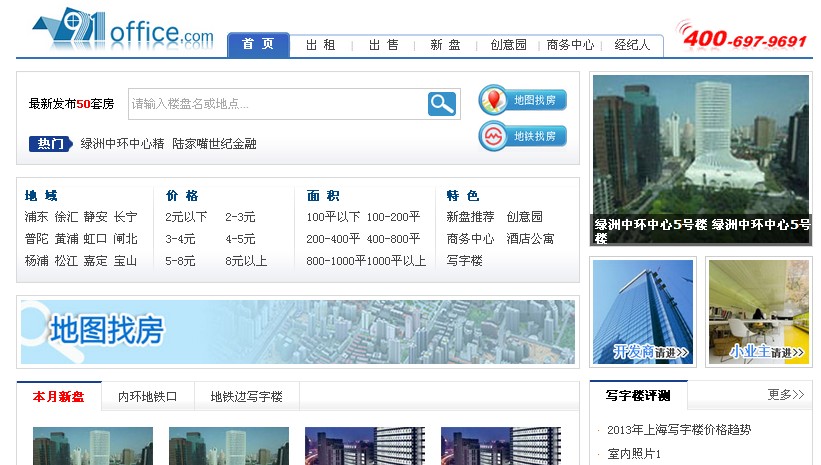Open the 小业主请进 image tile

pyautogui.click(x=758, y=312)
